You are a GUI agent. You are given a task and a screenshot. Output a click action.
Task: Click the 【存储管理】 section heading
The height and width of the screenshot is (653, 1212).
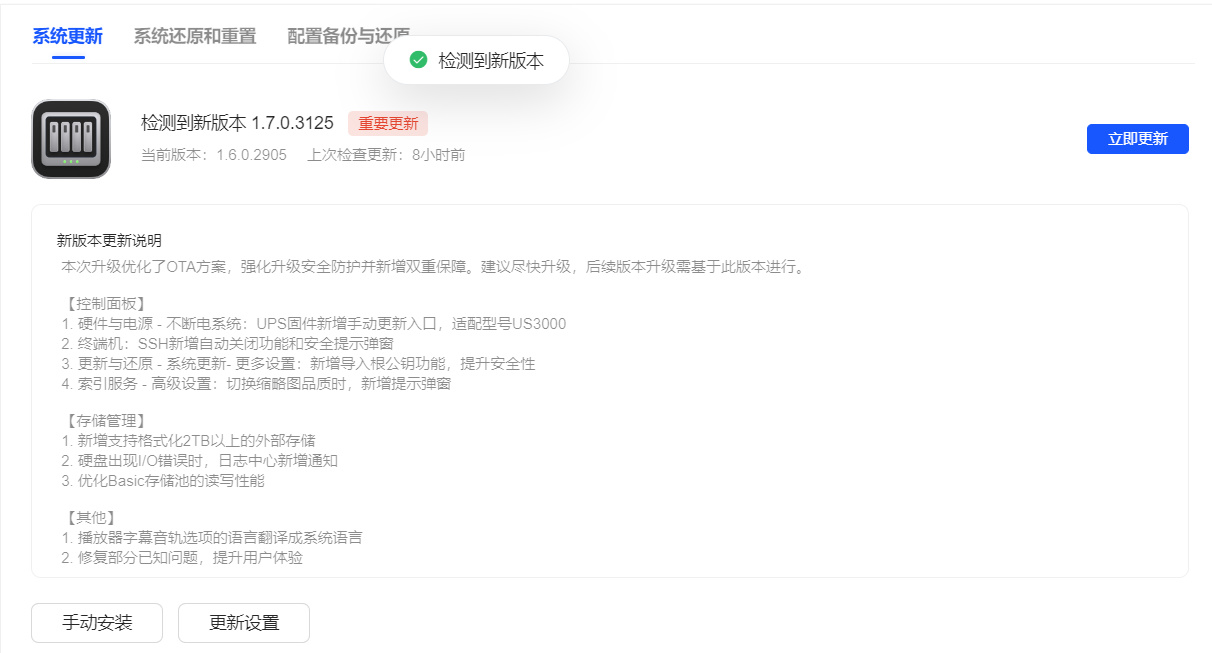[x=105, y=421]
